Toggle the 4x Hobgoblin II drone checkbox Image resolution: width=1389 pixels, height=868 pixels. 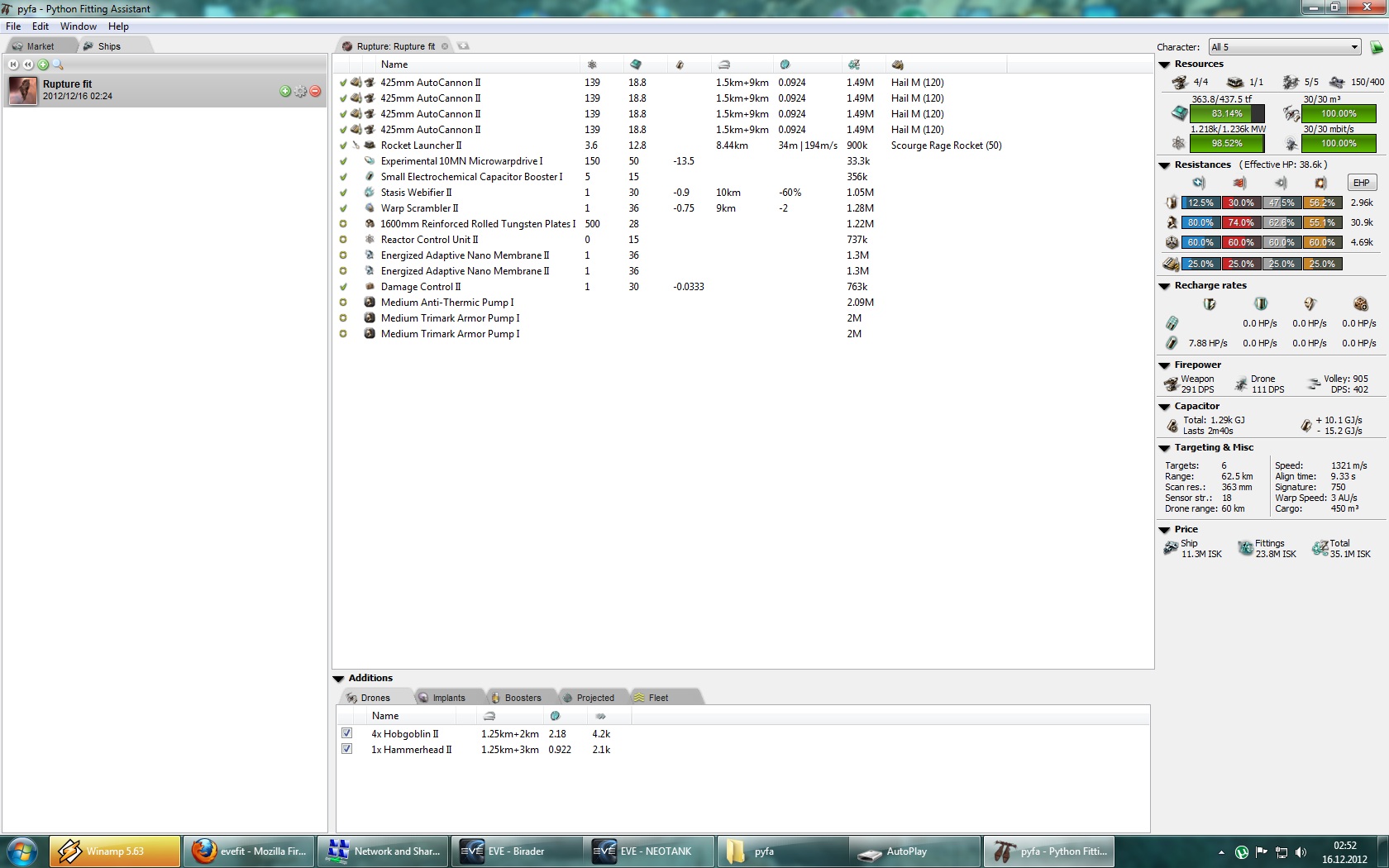347,733
